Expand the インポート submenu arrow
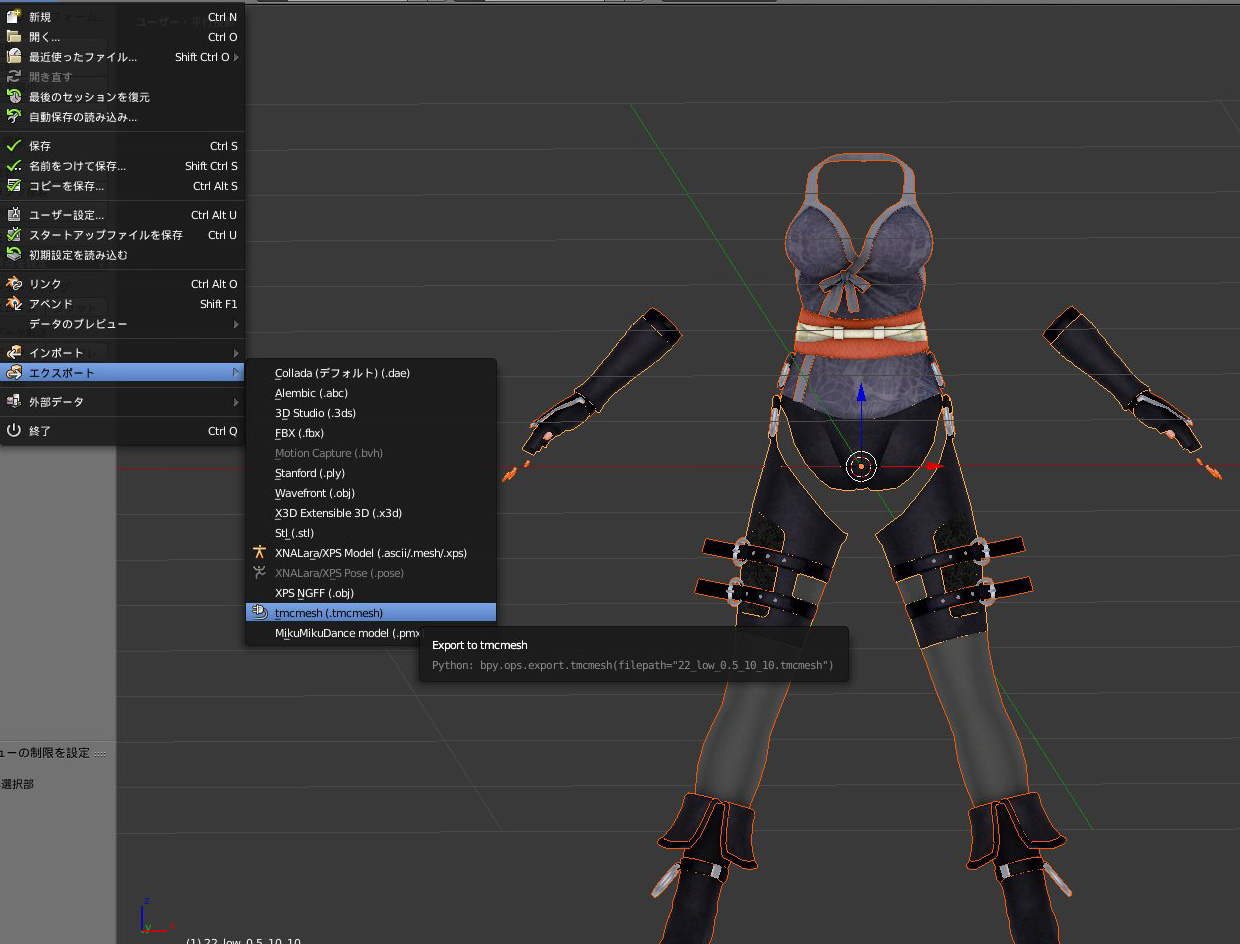This screenshot has height=944, width=1240. coord(237,353)
